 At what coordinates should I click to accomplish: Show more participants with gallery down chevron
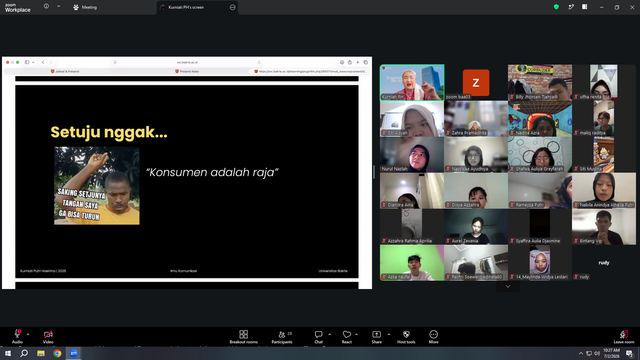click(508, 287)
